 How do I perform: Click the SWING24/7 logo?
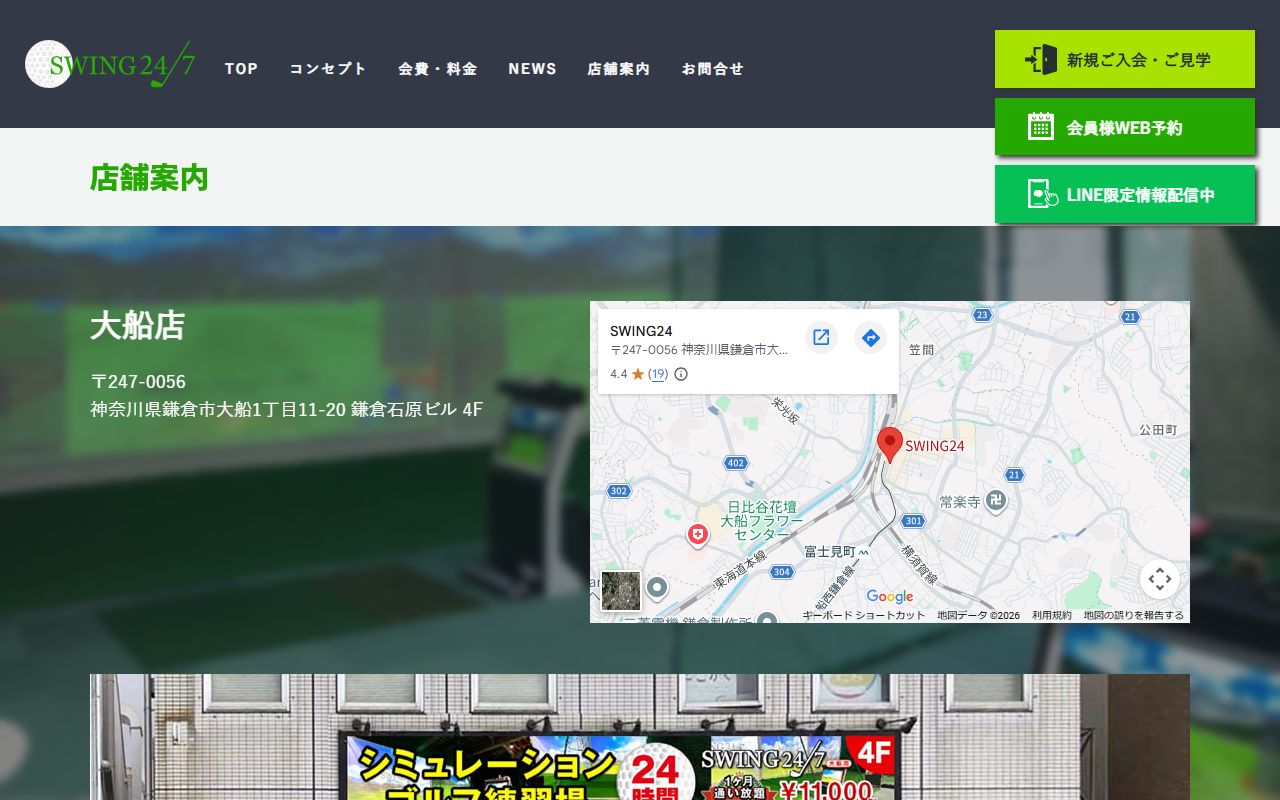(x=110, y=65)
